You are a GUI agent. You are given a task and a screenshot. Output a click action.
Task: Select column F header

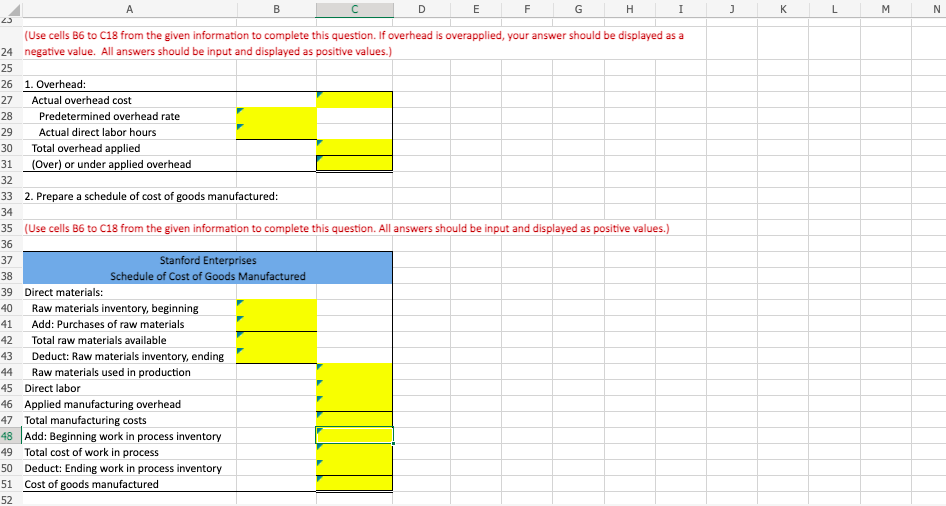pos(527,8)
